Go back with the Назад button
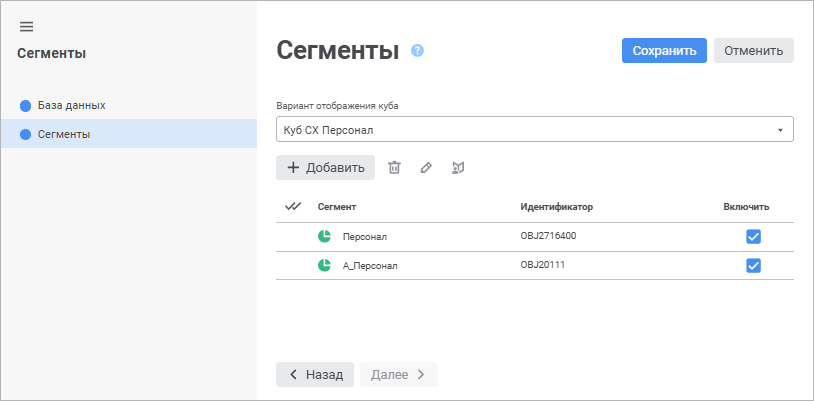The width and height of the screenshot is (814, 401). coord(315,374)
